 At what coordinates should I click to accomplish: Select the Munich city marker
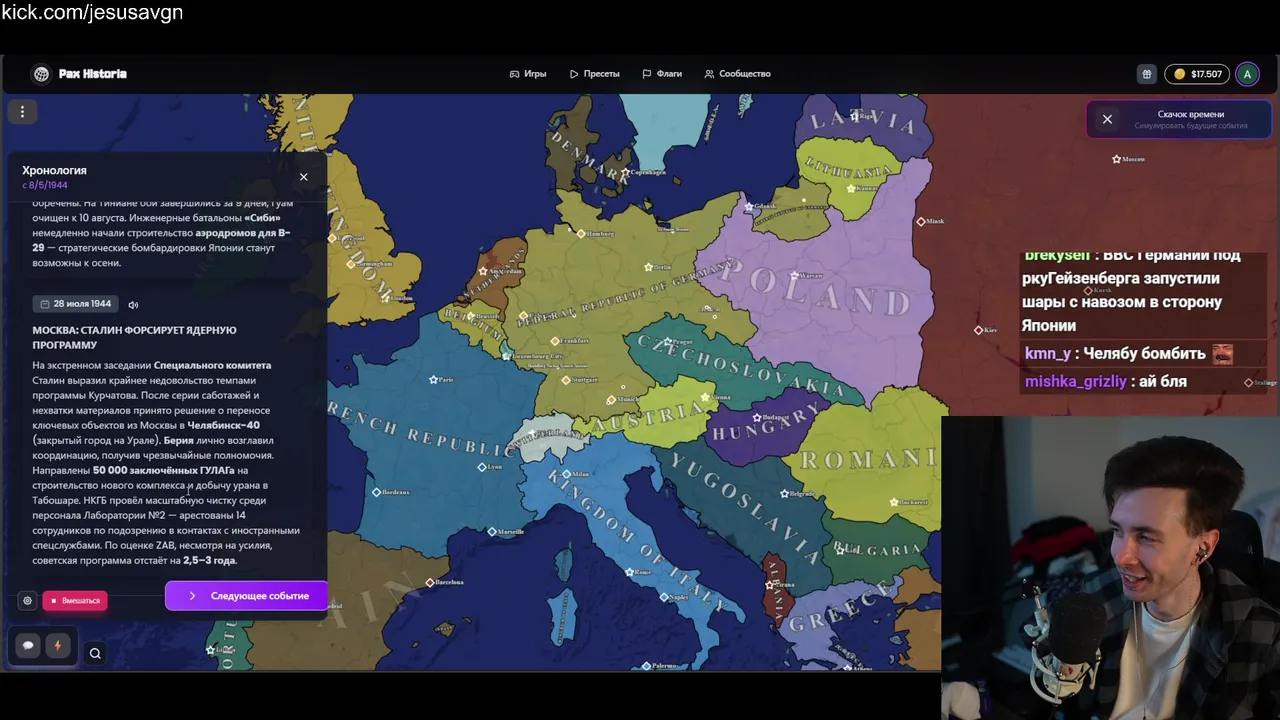611,399
